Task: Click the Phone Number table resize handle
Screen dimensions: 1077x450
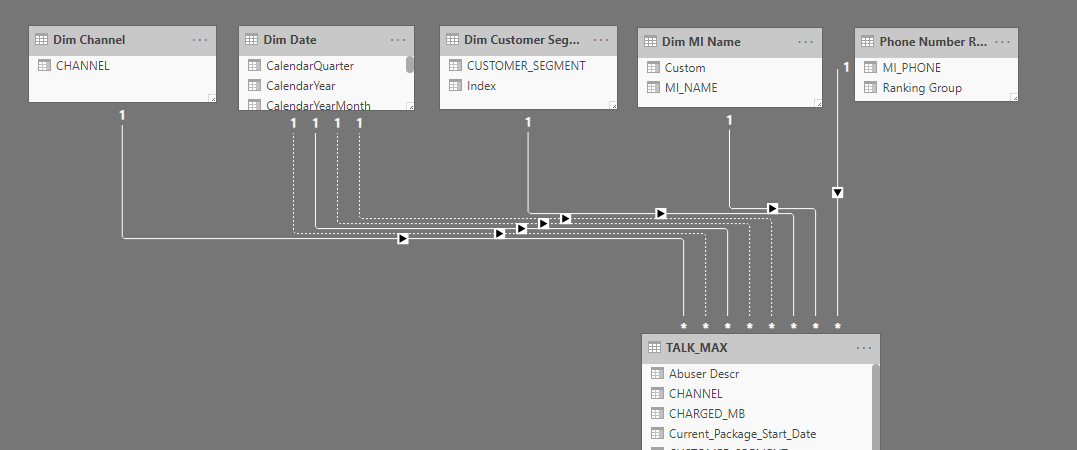Action: pyautogui.click(x=1014, y=98)
